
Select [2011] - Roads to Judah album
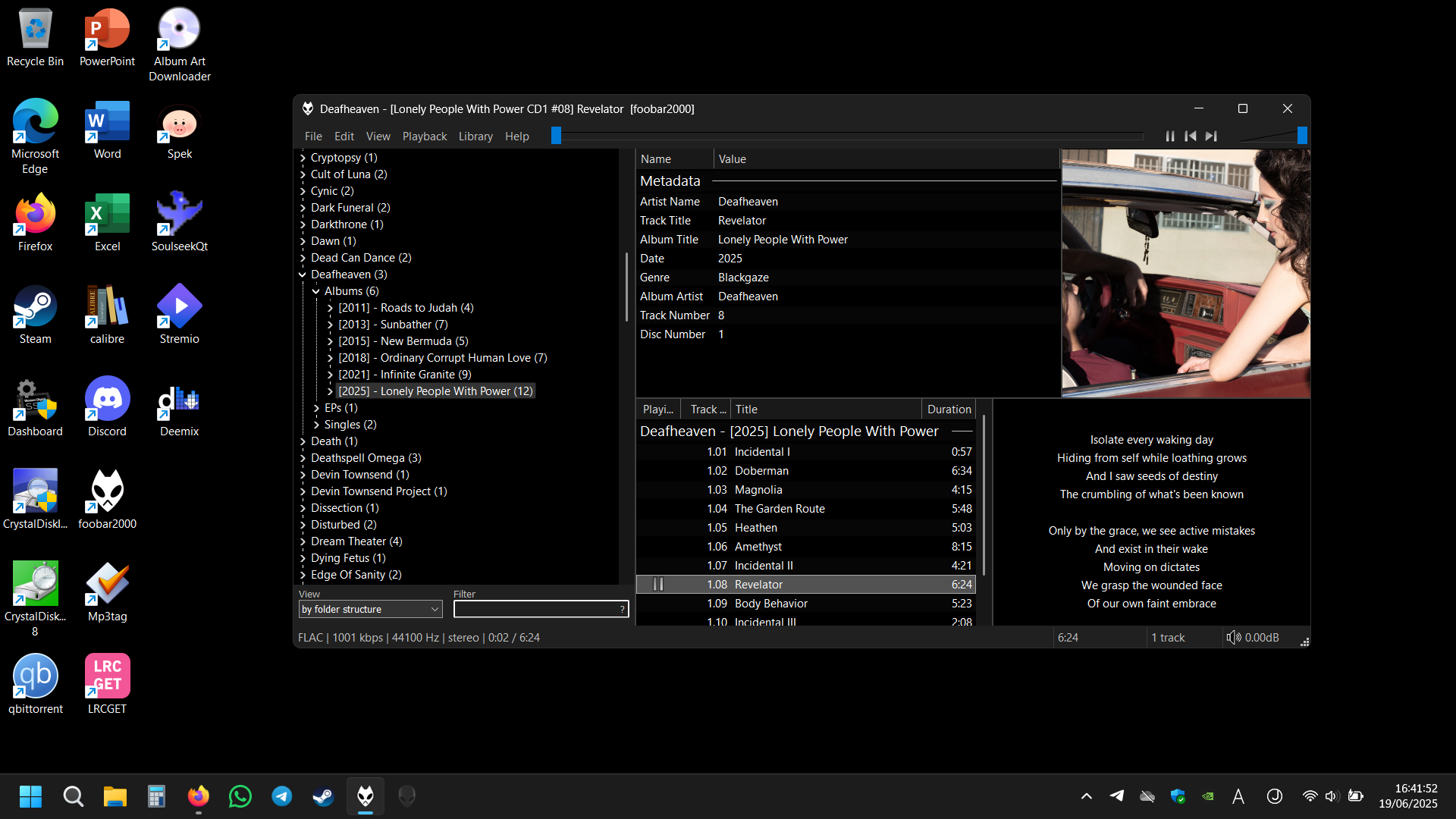tap(406, 308)
